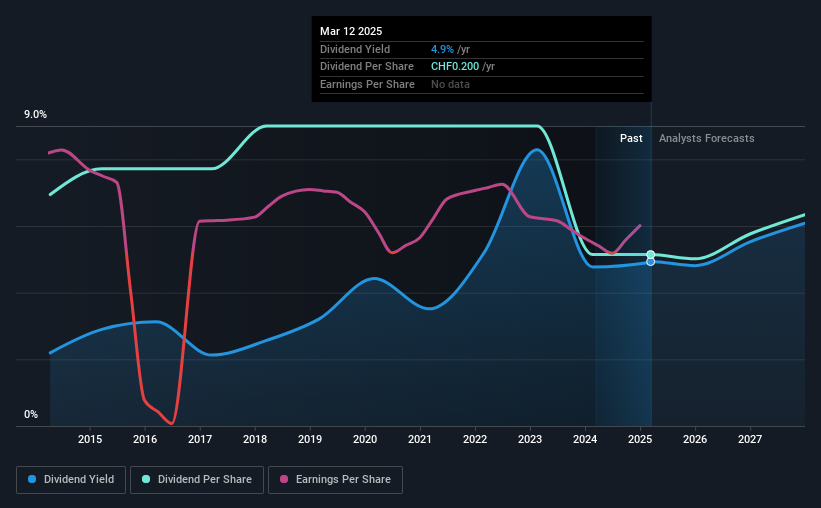Select the Past region label
The image size is (821, 508).
pos(631,138)
